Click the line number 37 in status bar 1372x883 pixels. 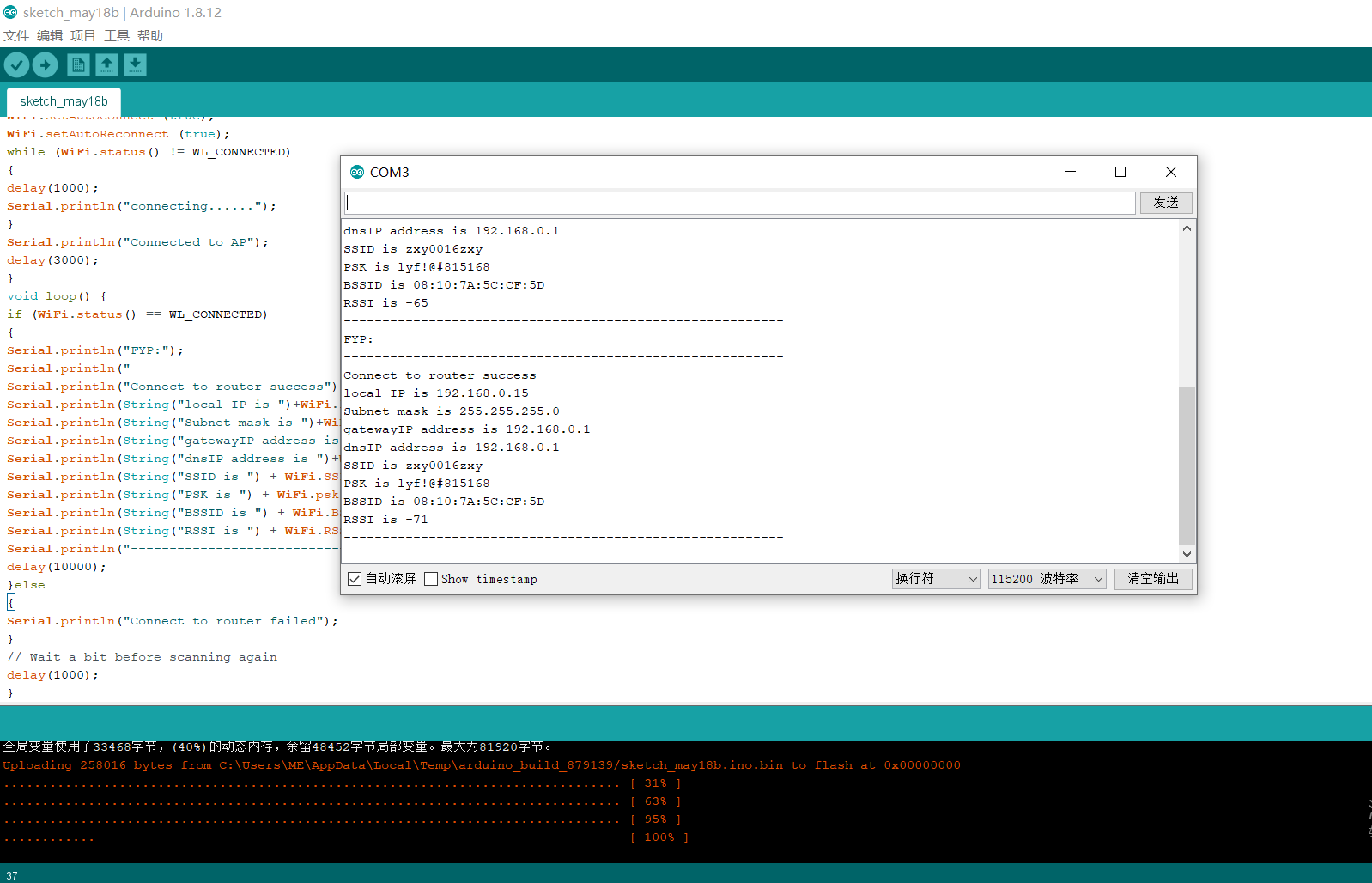(x=12, y=875)
